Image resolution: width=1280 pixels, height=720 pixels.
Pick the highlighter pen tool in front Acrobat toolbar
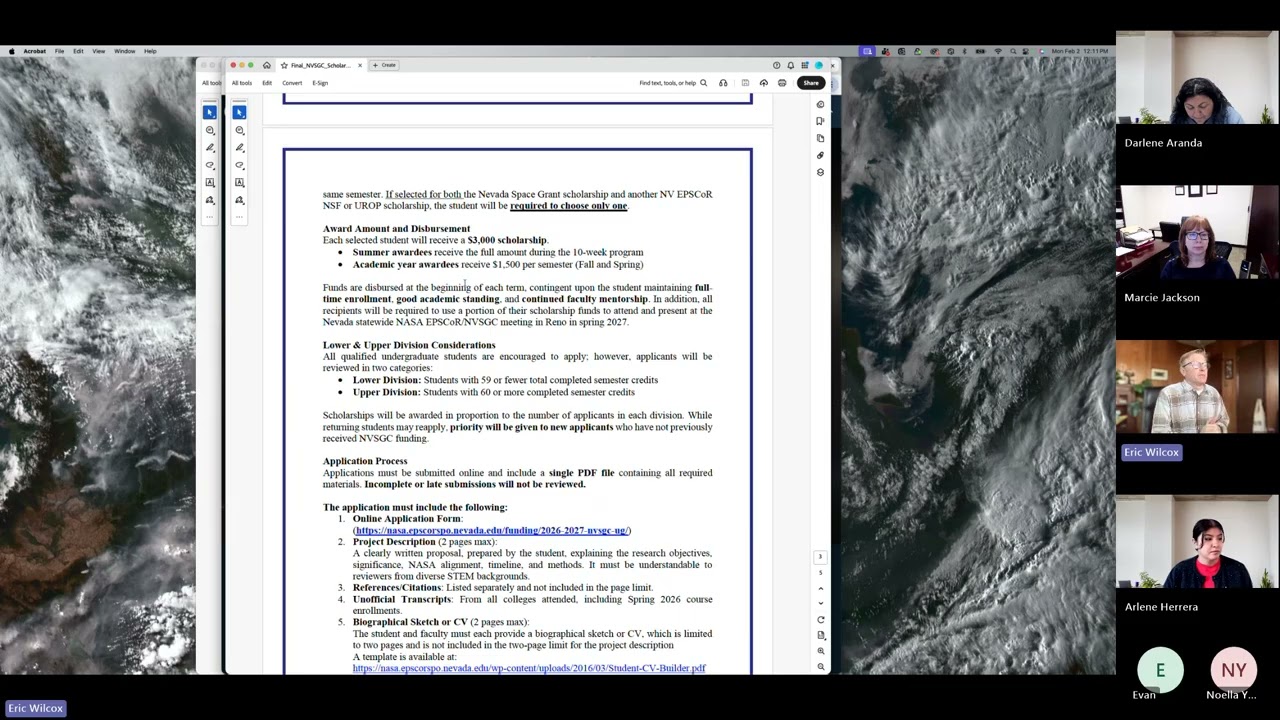(239, 148)
